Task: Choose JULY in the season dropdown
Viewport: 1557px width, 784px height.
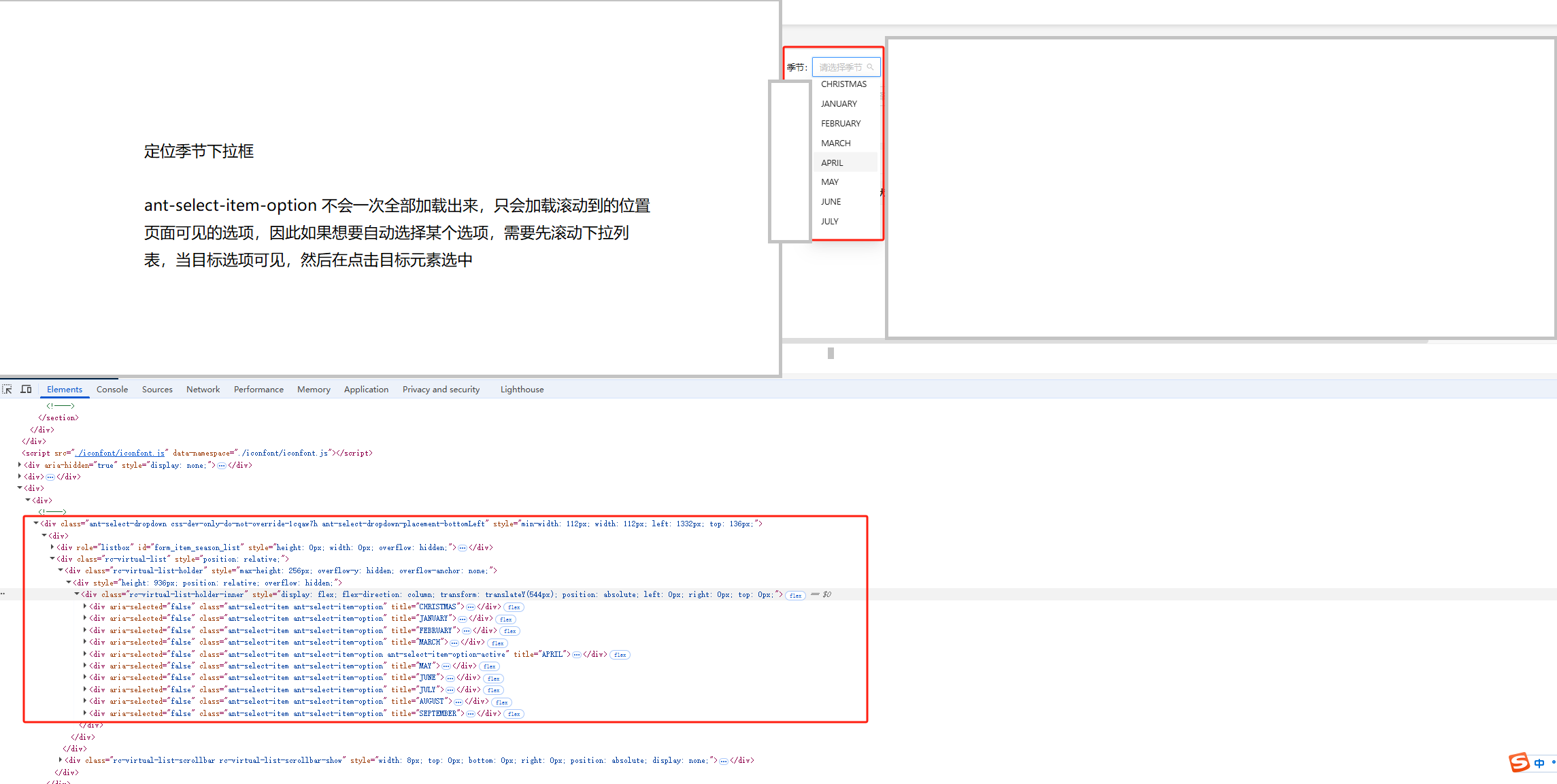Action: click(x=846, y=222)
